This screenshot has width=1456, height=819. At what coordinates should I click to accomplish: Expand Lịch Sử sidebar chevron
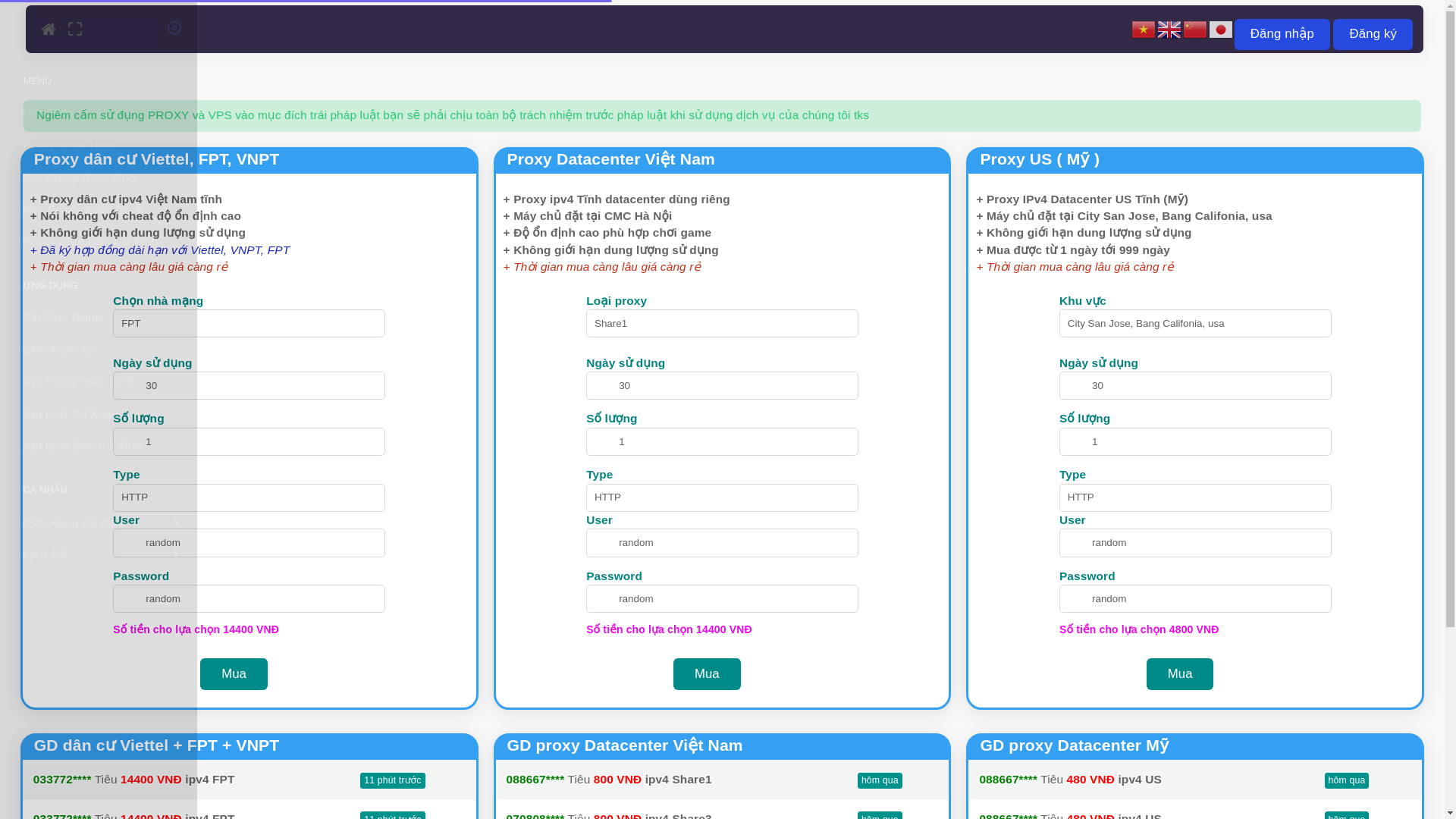[x=176, y=554]
